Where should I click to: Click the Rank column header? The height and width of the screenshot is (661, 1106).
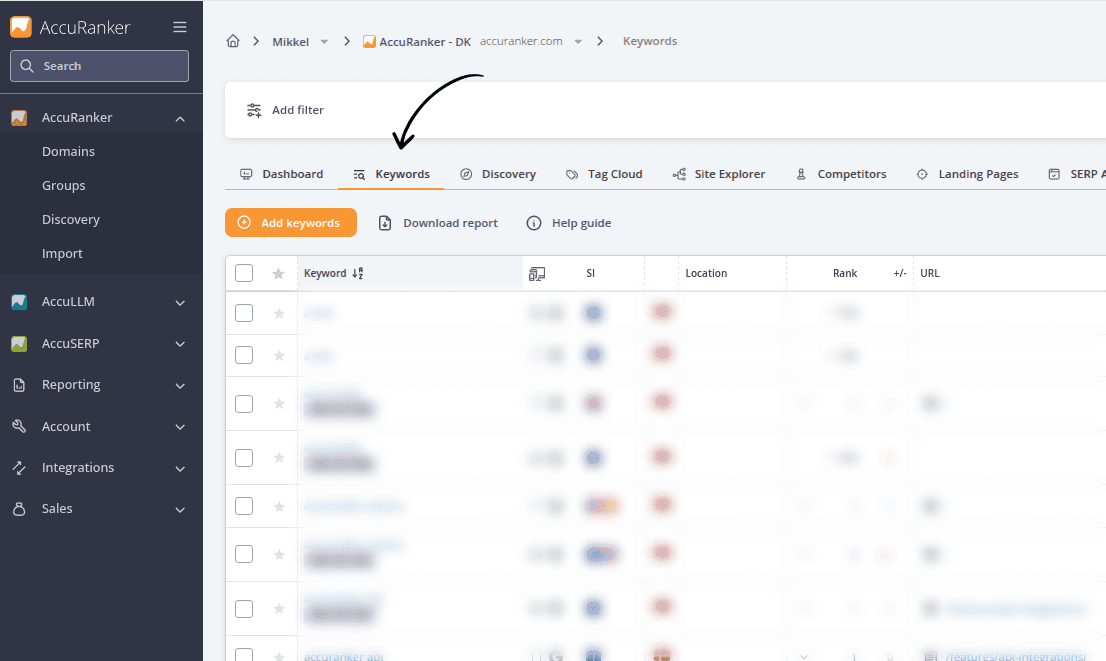[845, 273]
